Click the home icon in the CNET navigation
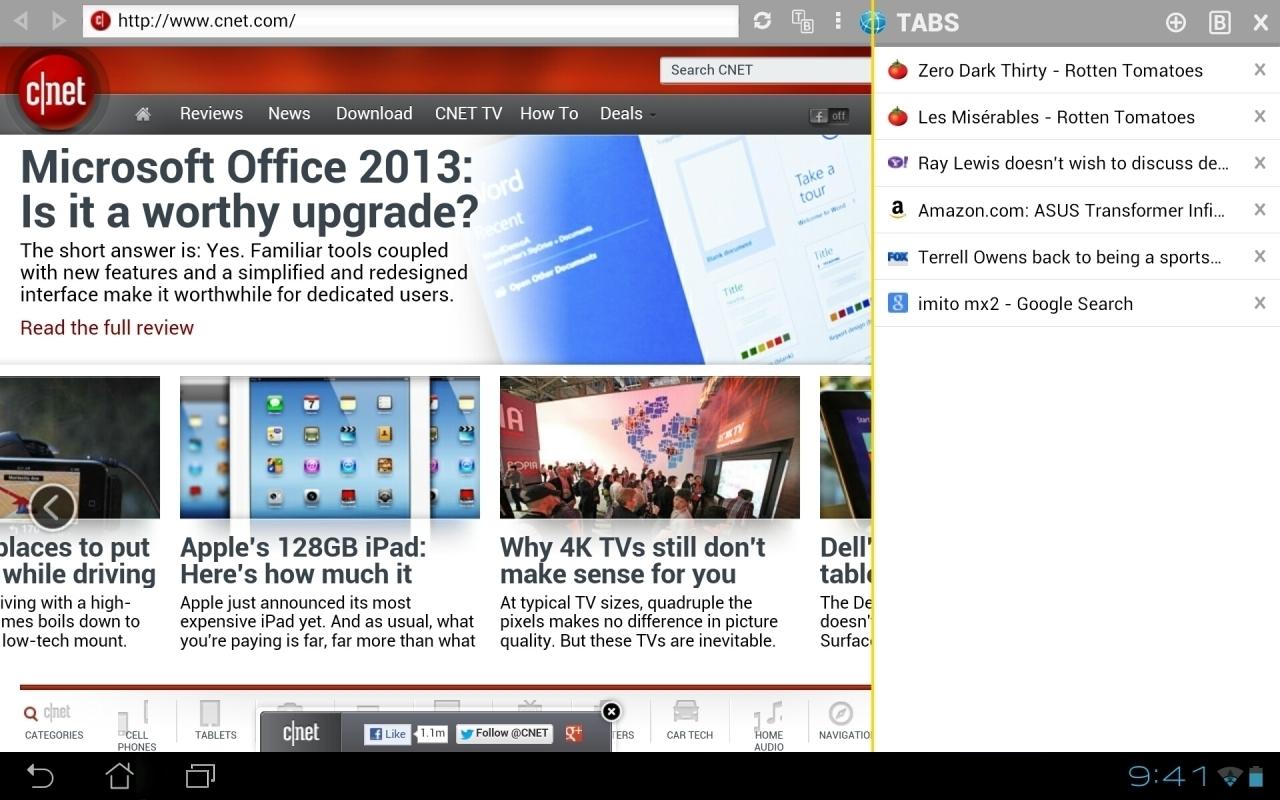Screen dimensions: 1280x800 click(x=143, y=114)
